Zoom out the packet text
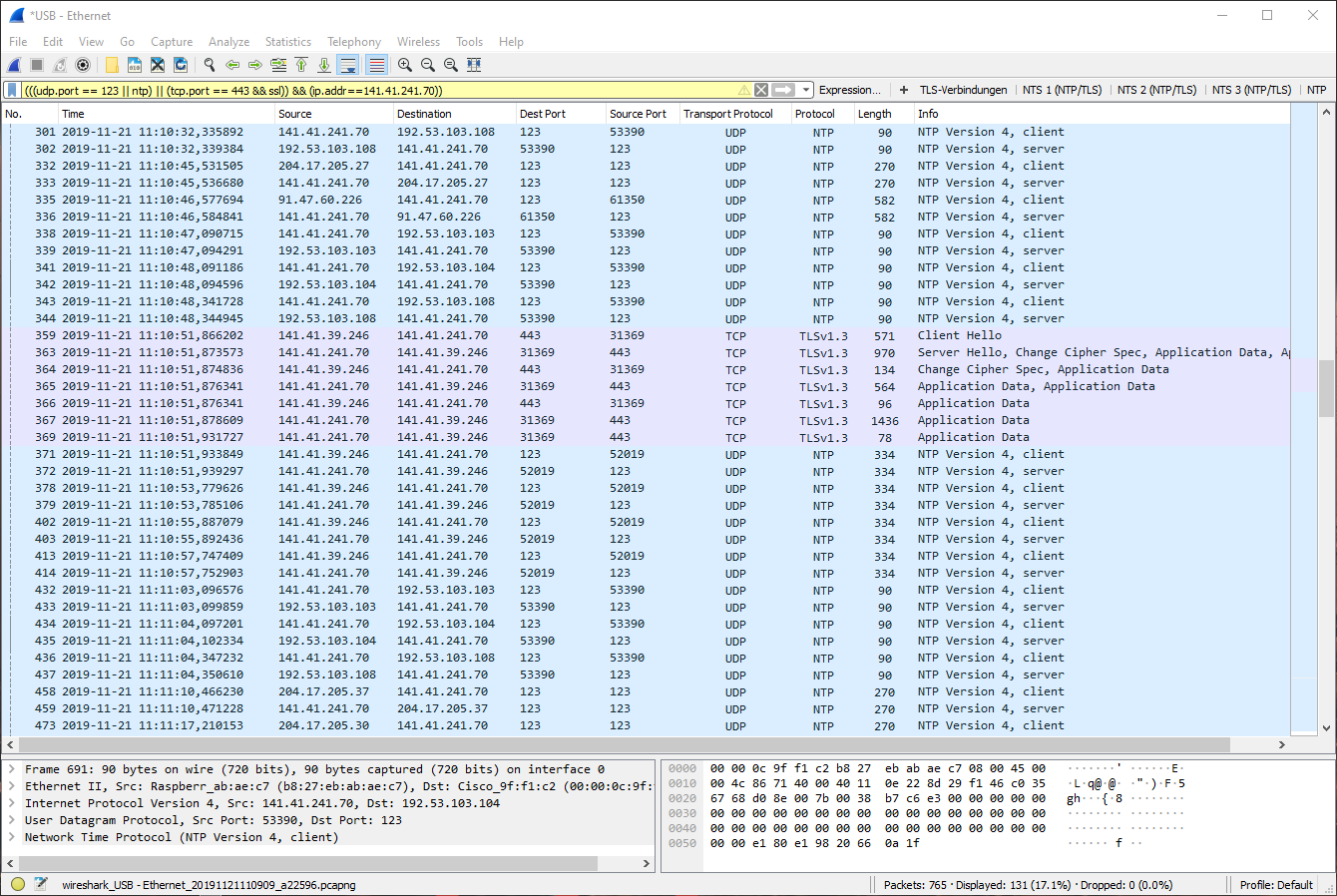Screen dimensions: 1337x896 (428, 65)
